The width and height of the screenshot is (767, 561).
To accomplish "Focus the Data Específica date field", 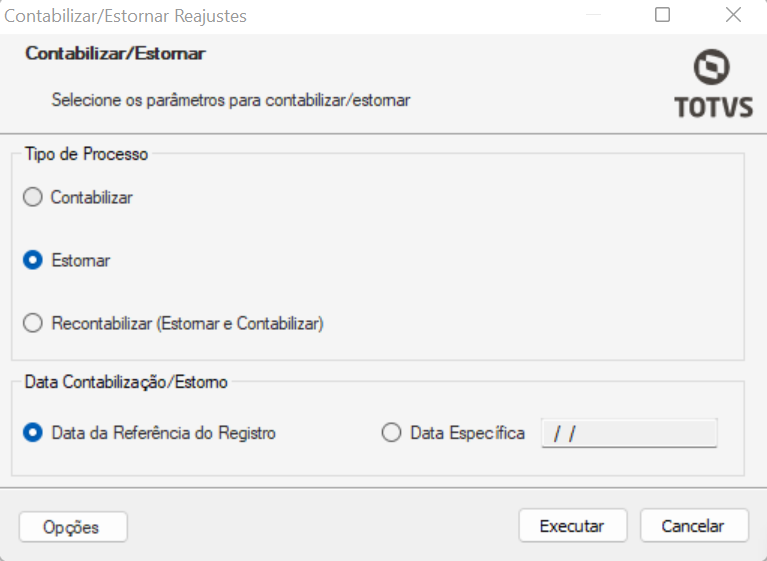I will coord(629,433).
